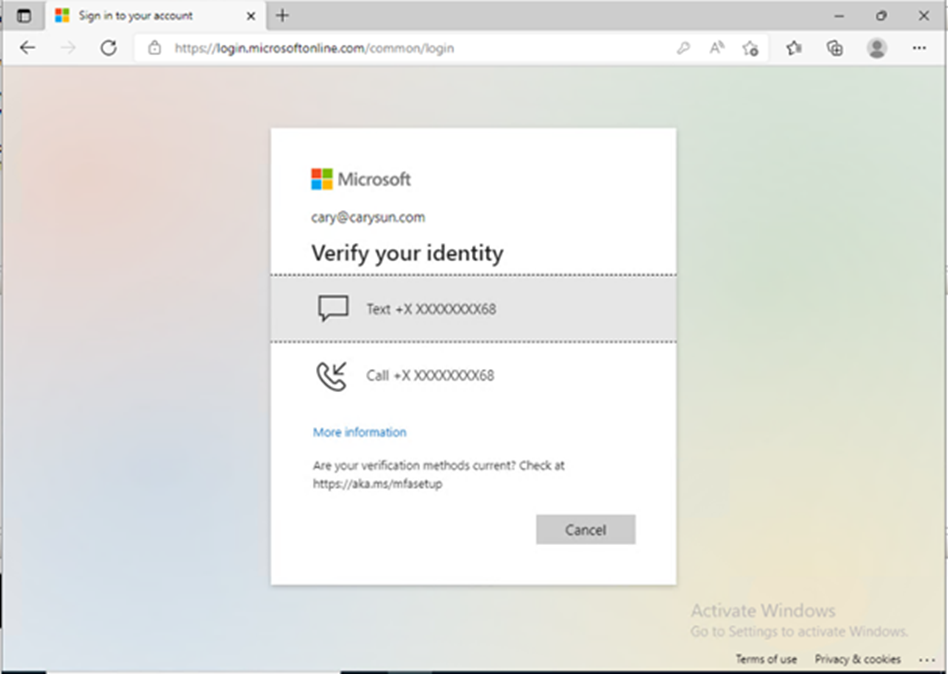Open the Favorites list icon
Screen dimensions: 948x674
(x=794, y=48)
